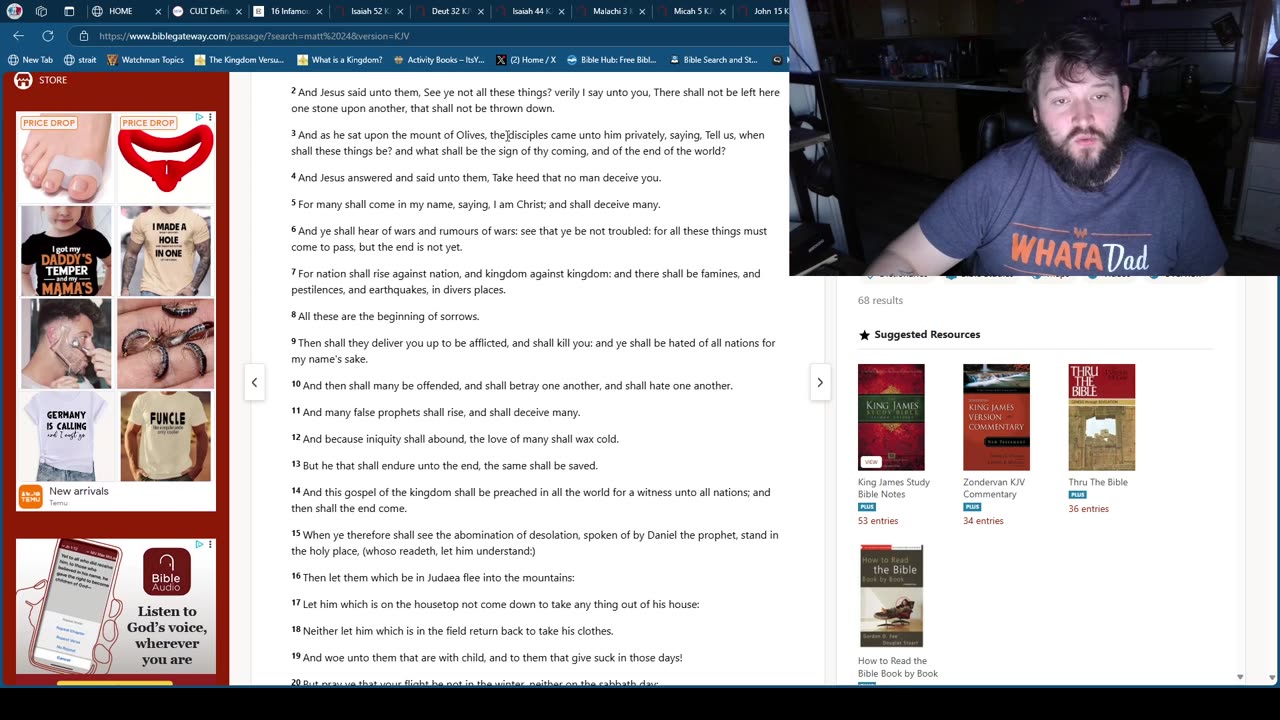Close the Isaiah 52 tab
This screenshot has height=720, width=1280.
click(400, 12)
